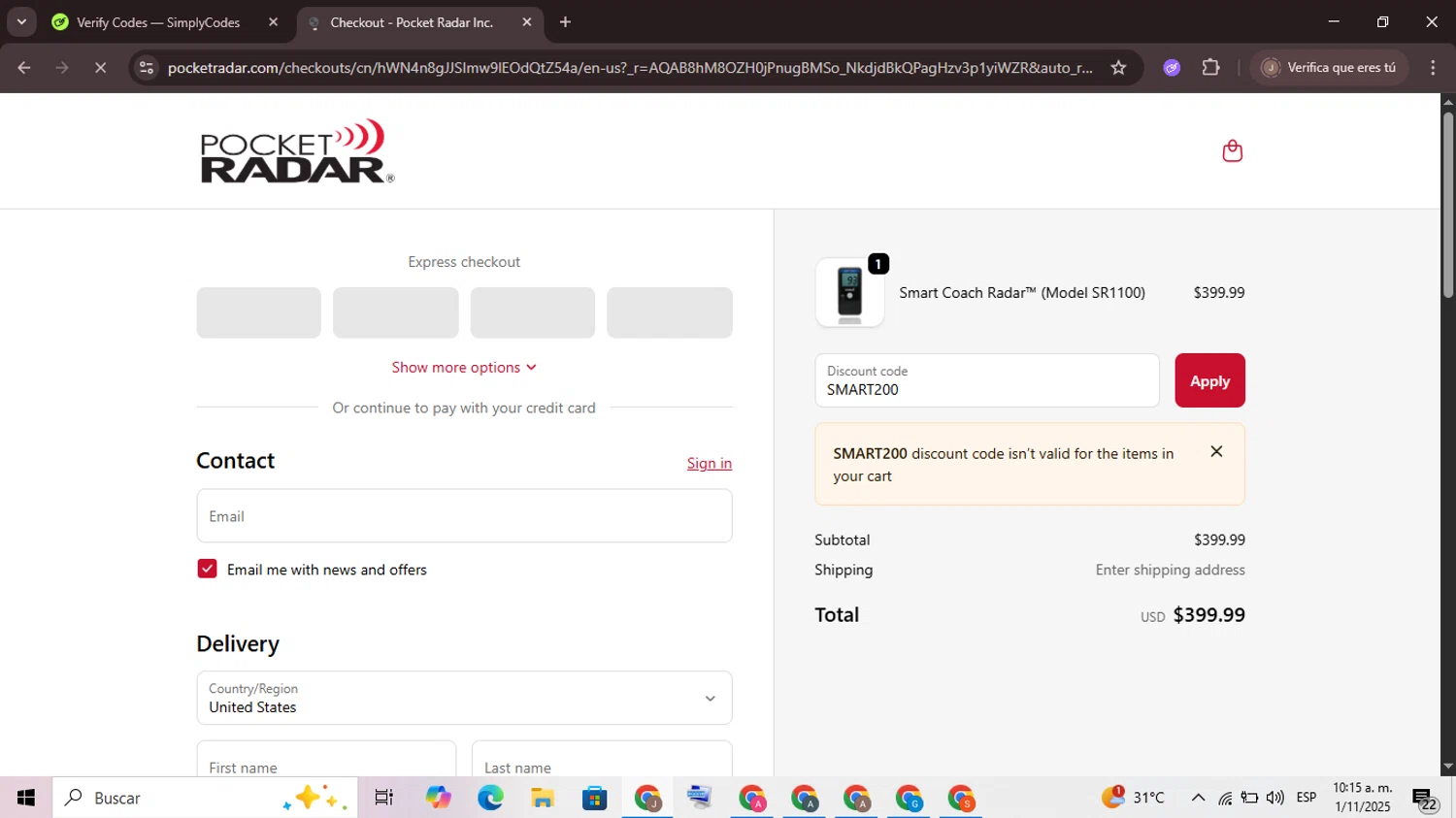Open the clock showing 10:15 a. m.
This screenshot has height=818, width=1456.
pos(1363,798)
